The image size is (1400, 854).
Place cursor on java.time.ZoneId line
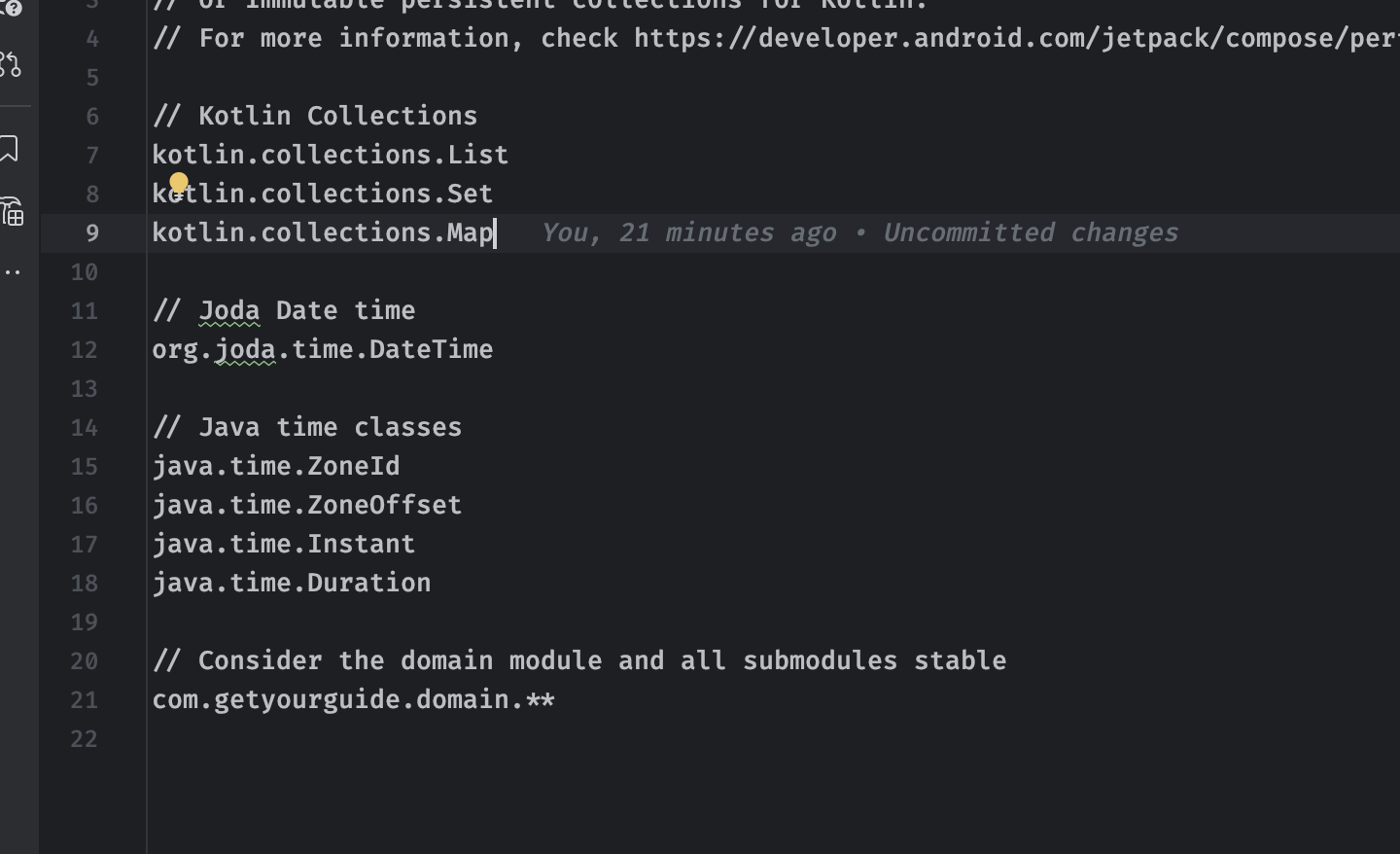(x=276, y=467)
